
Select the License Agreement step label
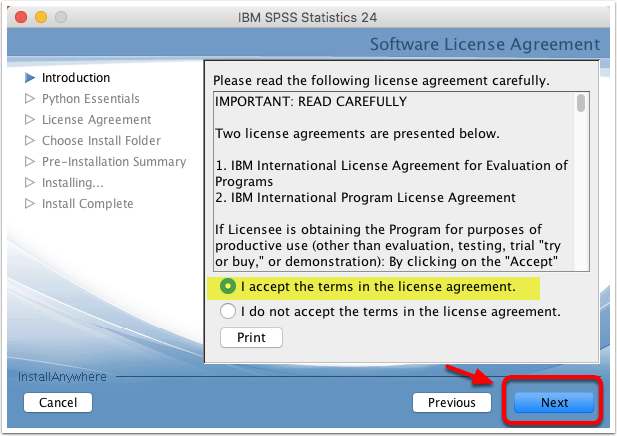96,120
